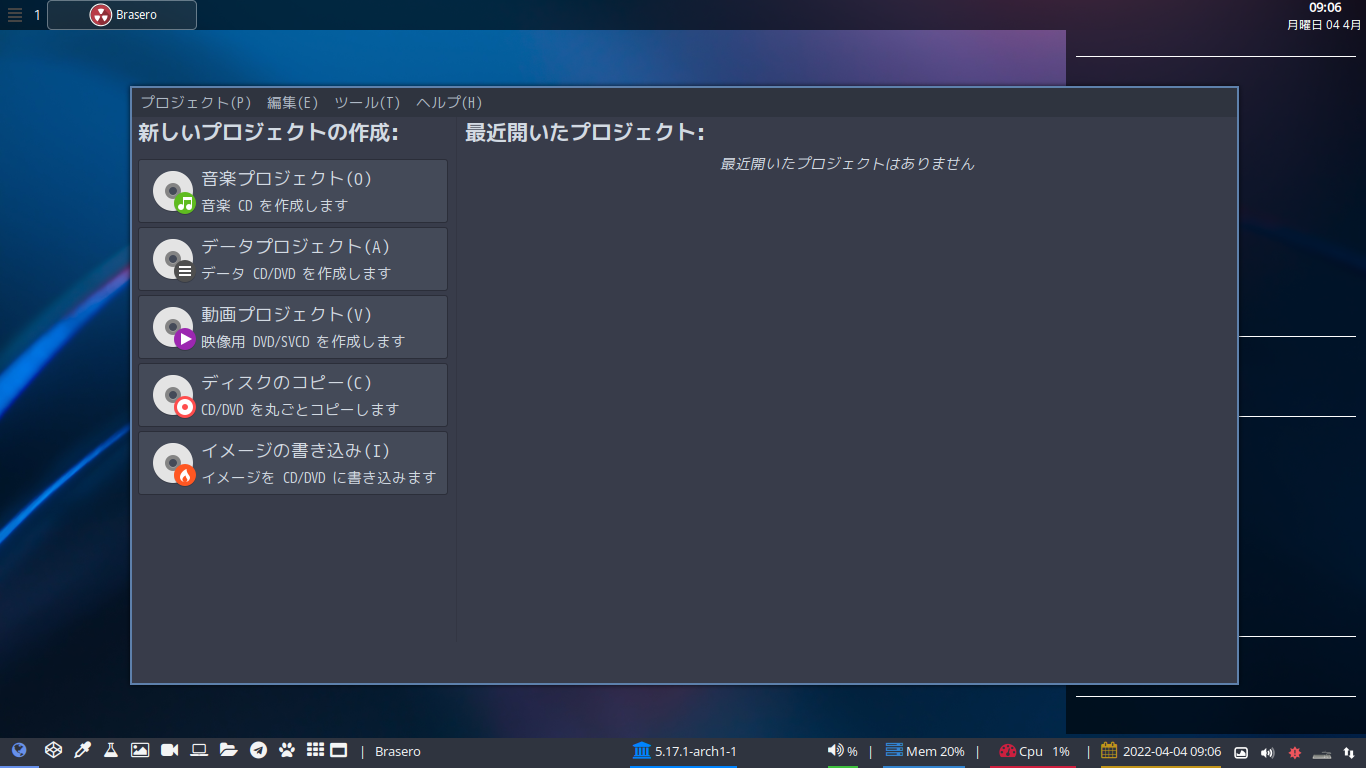Image resolution: width=1366 pixels, height=768 pixels.
Task: Click the yellow calendar icon in system tray
Action: click(1107, 750)
